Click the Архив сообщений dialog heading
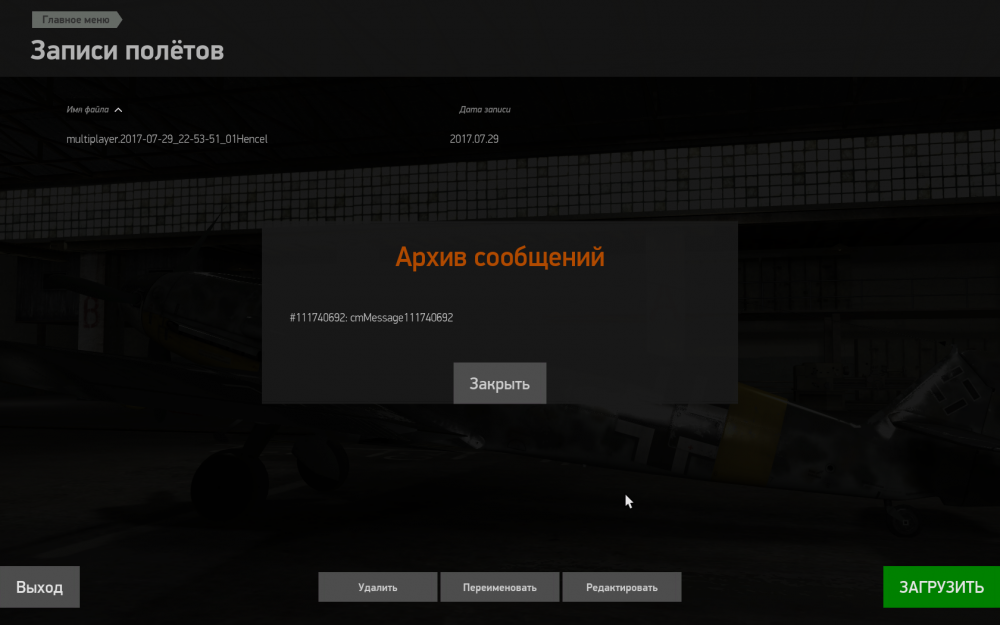The height and width of the screenshot is (625, 1000). click(499, 256)
